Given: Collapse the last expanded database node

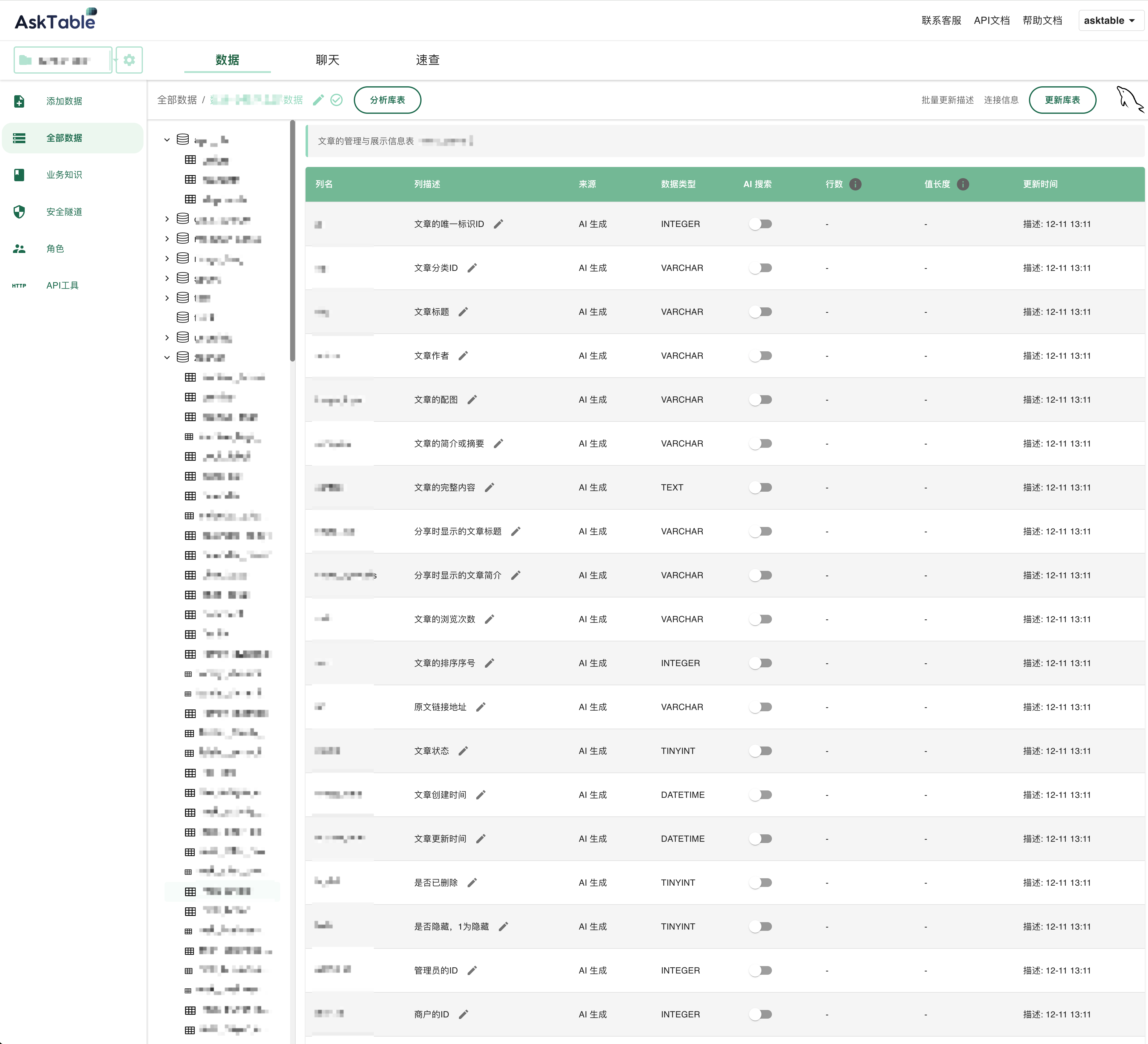Looking at the screenshot, I should click(167, 357).
